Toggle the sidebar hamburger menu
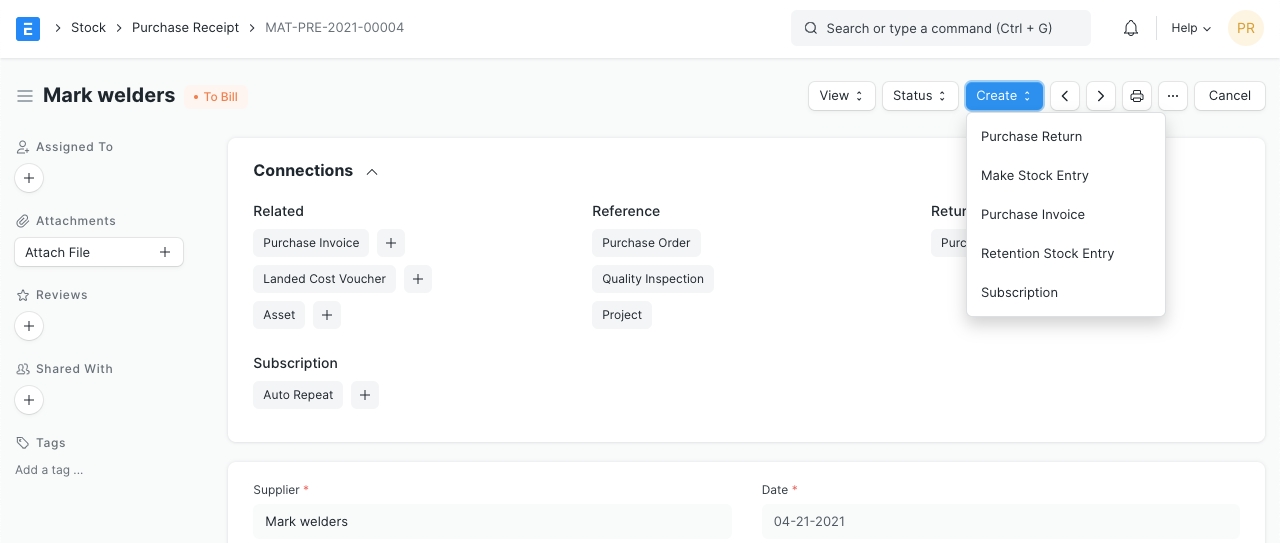This screenshot has height=543, width=1280. click(25, 96)
